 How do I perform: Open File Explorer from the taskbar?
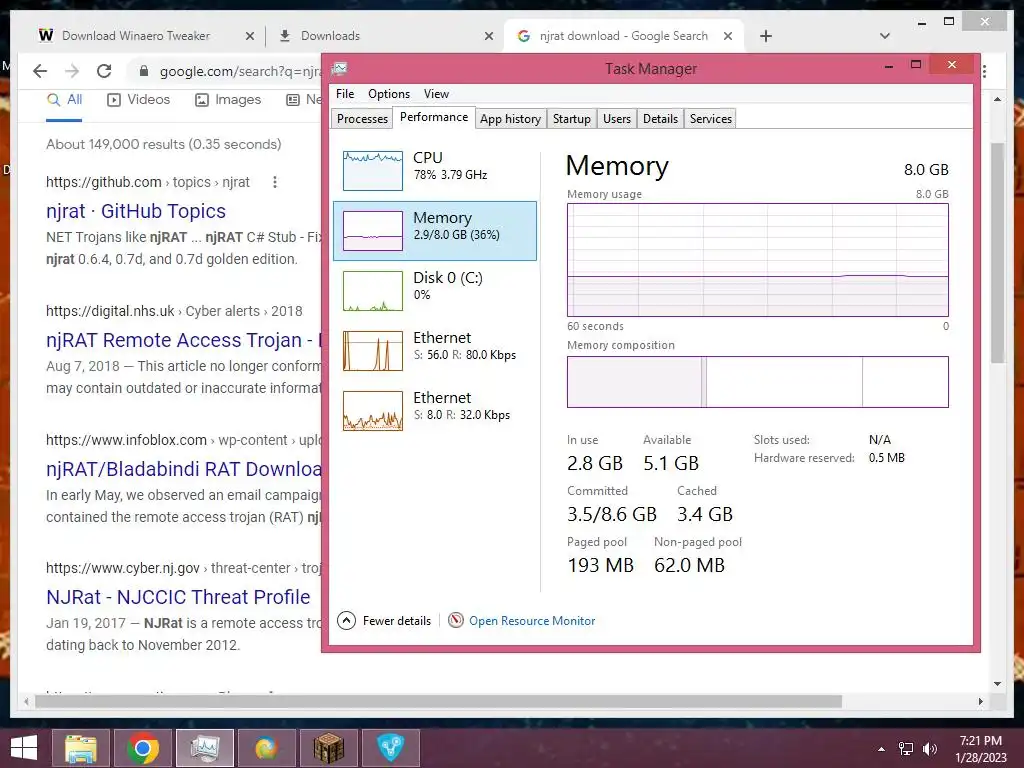tap(80, 748)
